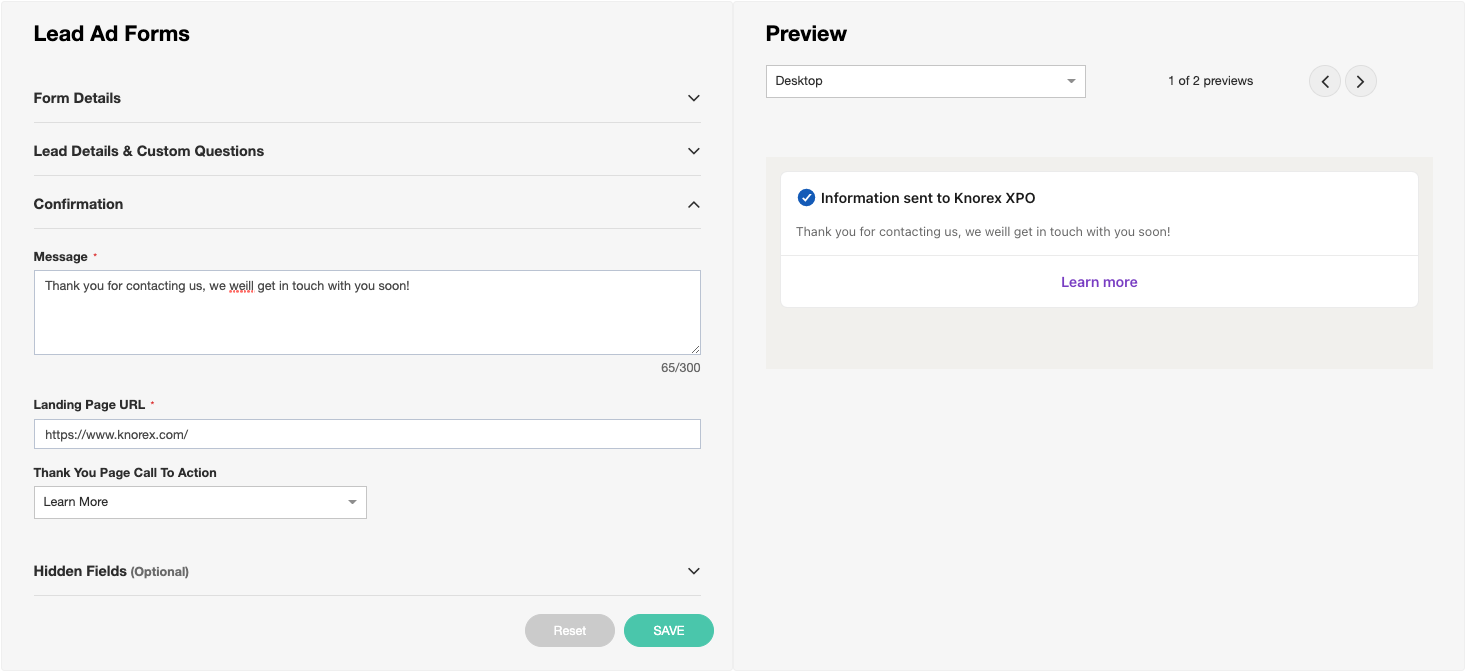Click the Form Details section title
Viewport: 1466px width, 671px height.
77,98
